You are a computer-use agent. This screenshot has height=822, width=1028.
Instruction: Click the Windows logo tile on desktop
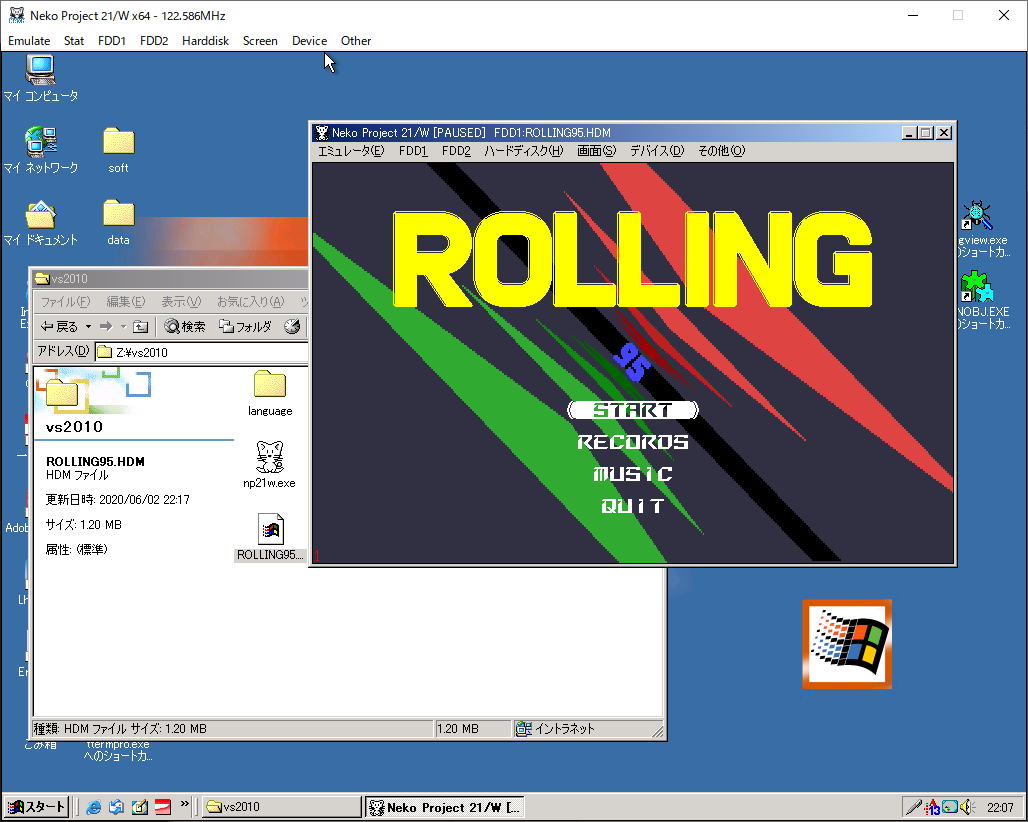coord(847,644)
